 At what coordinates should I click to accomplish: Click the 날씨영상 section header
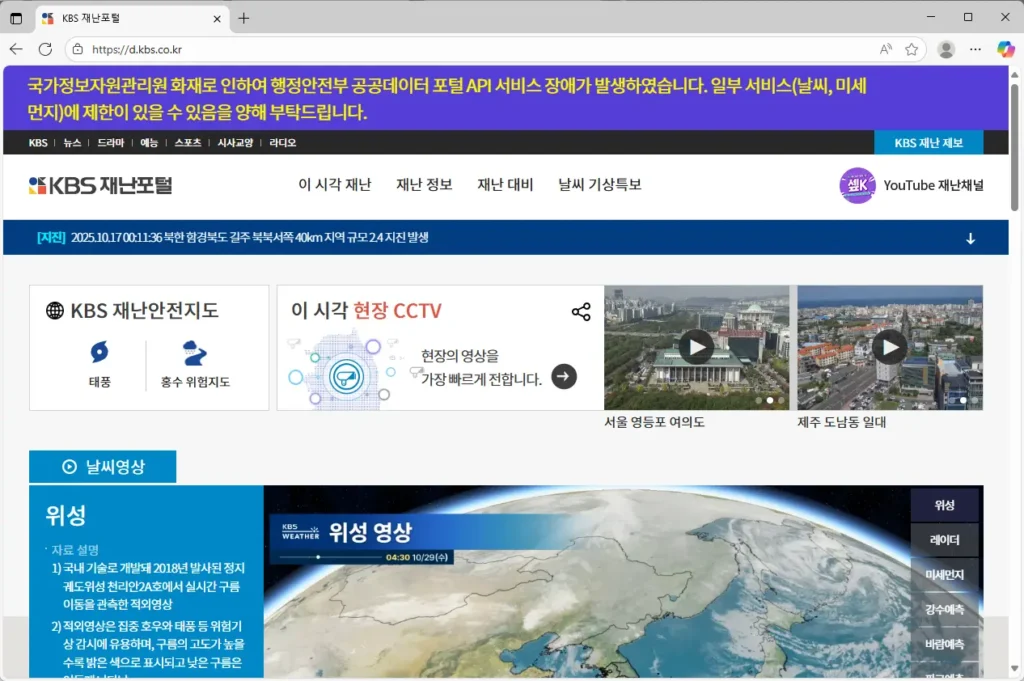pos(103,466)
